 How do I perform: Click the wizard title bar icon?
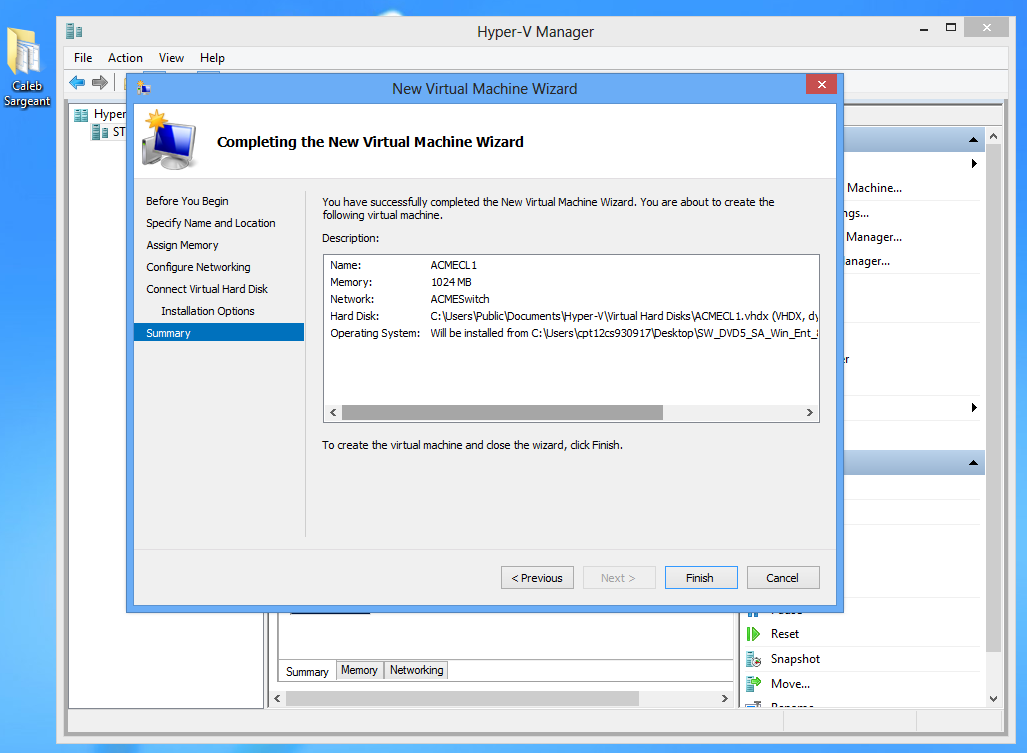144,88
